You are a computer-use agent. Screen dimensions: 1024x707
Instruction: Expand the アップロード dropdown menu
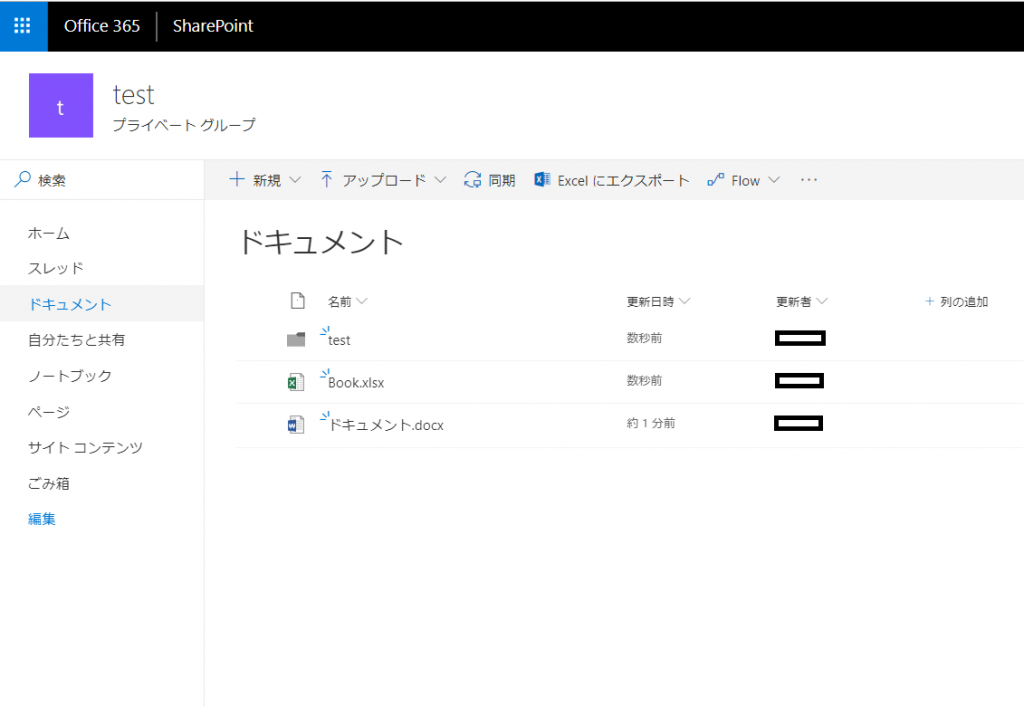440,180
